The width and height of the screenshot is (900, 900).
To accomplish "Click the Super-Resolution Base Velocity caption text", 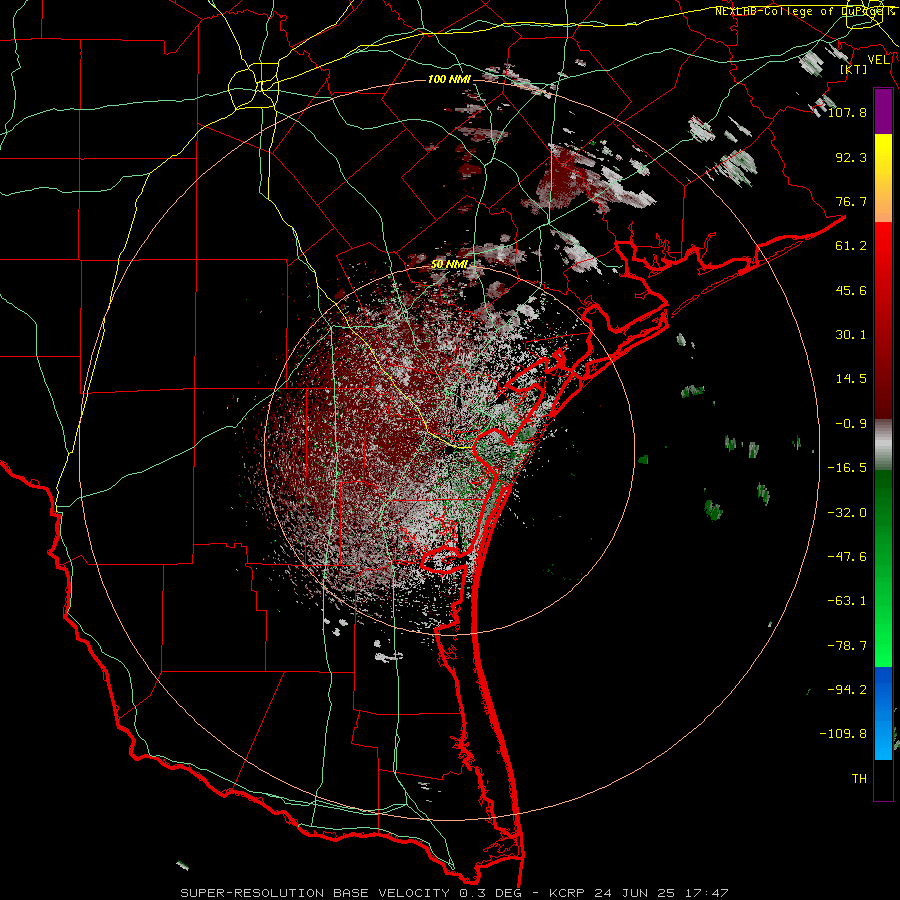I will 454,893.
